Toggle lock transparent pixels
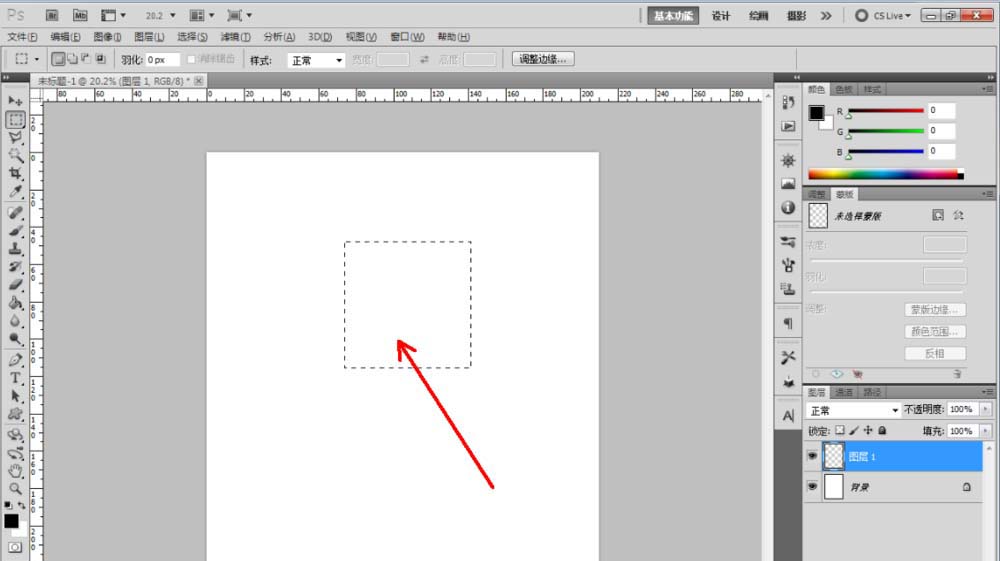 (x=840, y=430)
